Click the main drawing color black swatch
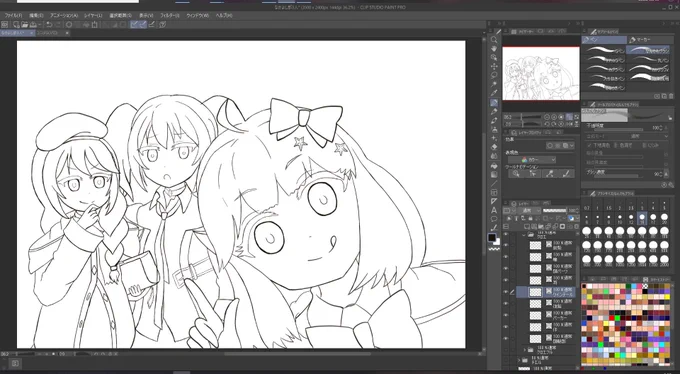This screenshot has width=680, height=374. tap(491, 238)
